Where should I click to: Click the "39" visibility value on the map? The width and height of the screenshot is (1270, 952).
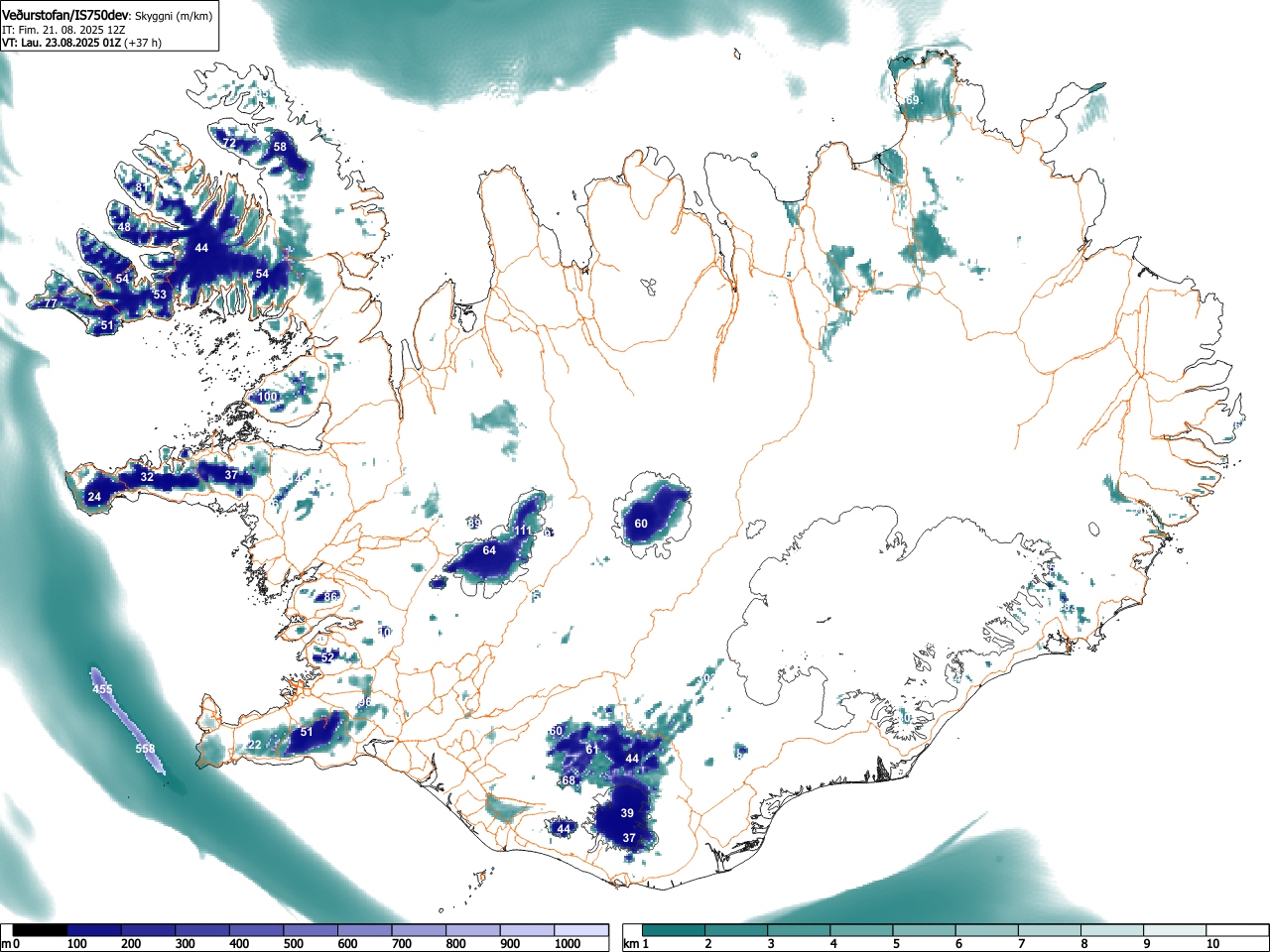coord(627,813)
